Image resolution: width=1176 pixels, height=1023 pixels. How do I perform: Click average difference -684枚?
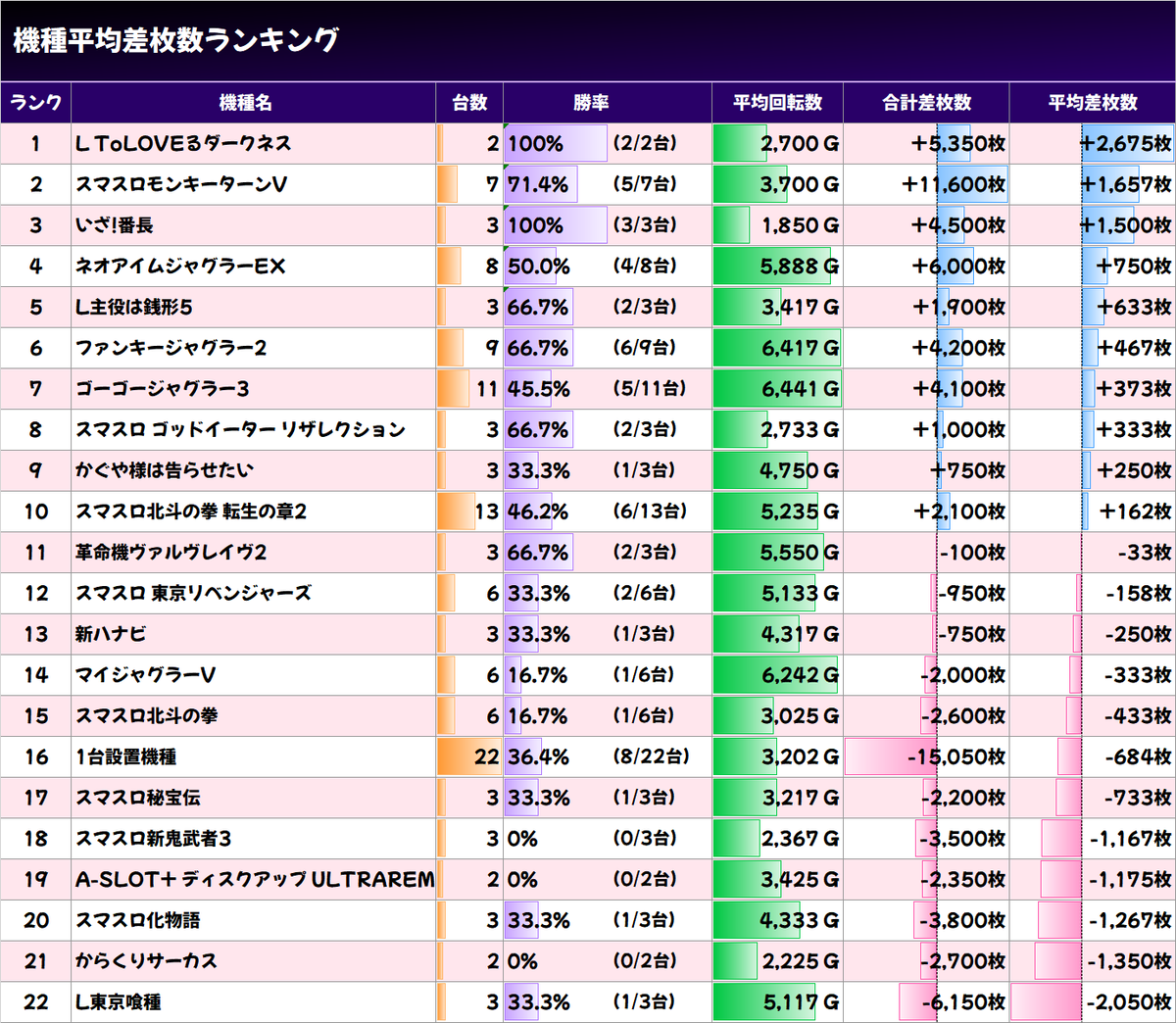click(1139, 756)
